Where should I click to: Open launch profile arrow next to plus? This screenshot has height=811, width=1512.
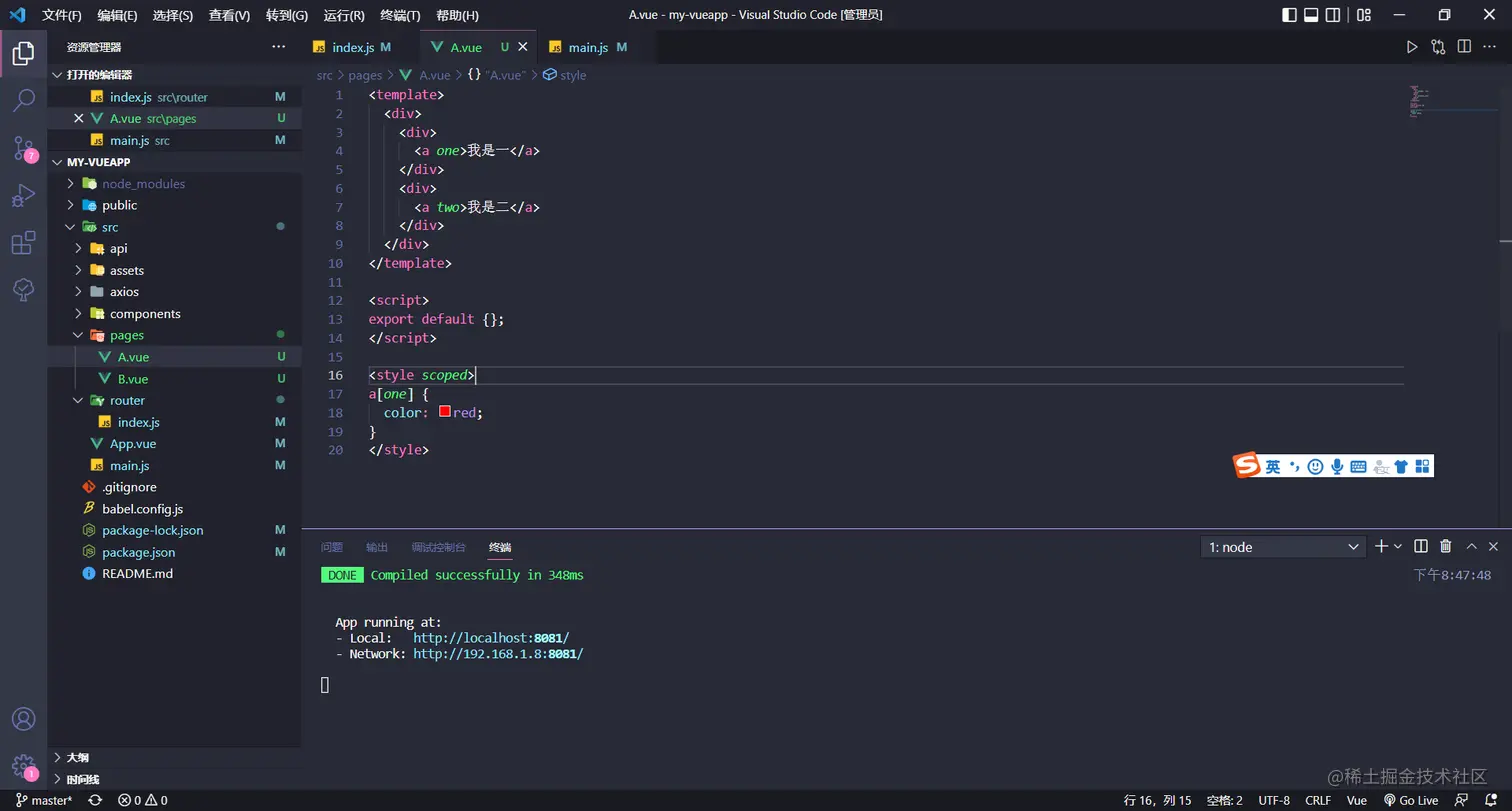tap(1398, 546)
